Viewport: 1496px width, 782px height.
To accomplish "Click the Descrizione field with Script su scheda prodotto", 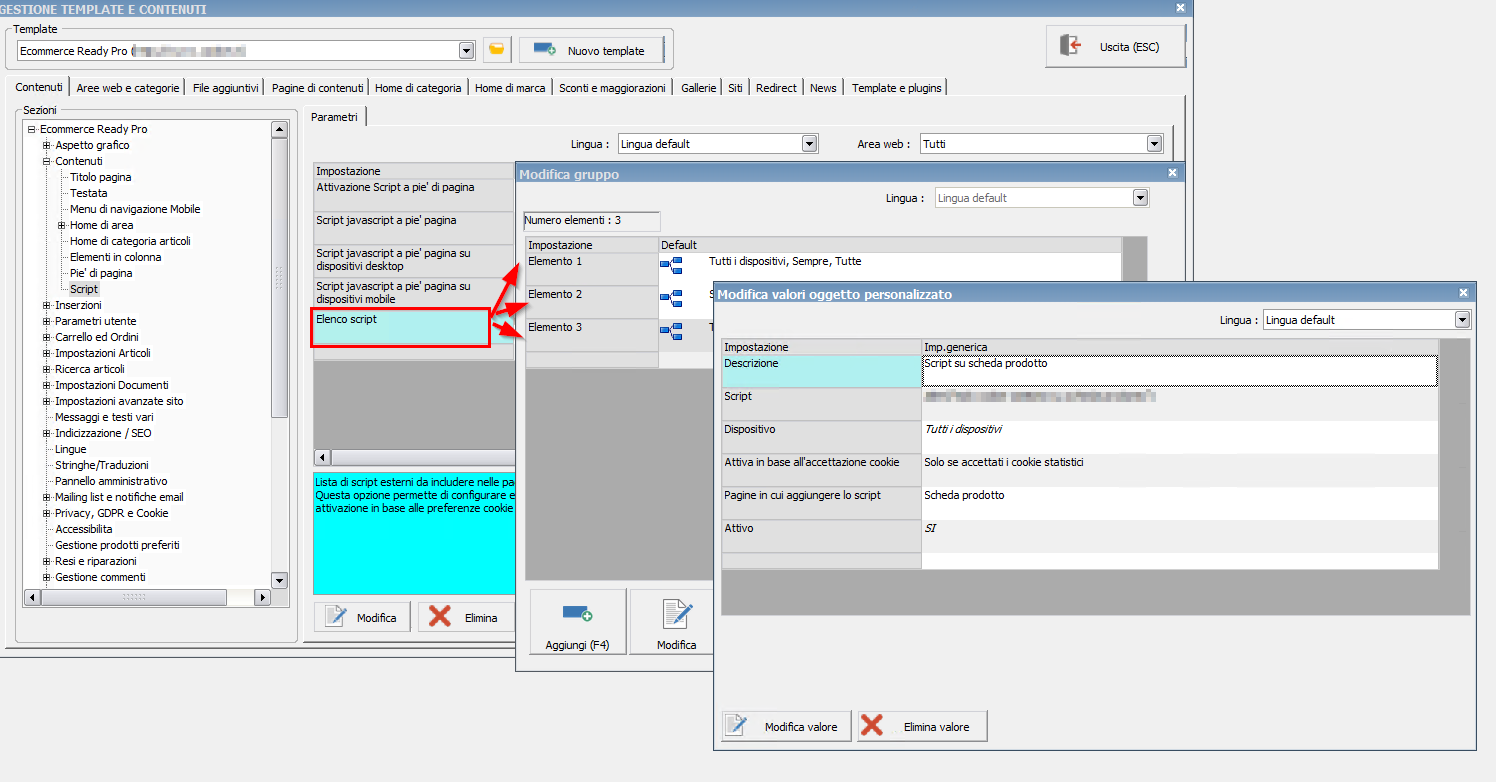I will click(x=1180, y=371).
